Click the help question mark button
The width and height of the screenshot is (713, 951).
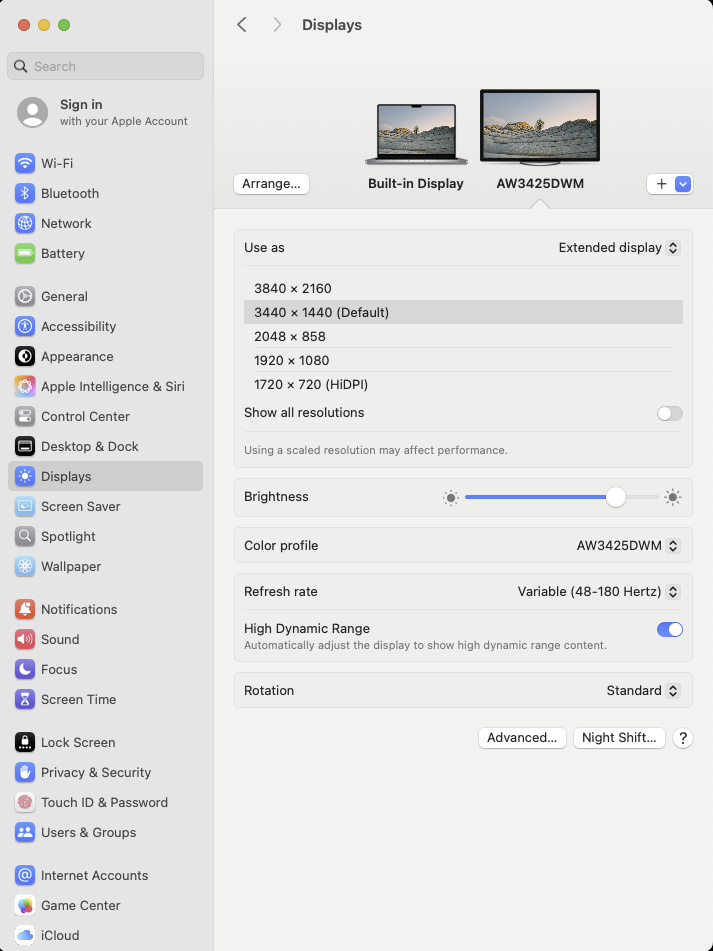pos(683,738)
